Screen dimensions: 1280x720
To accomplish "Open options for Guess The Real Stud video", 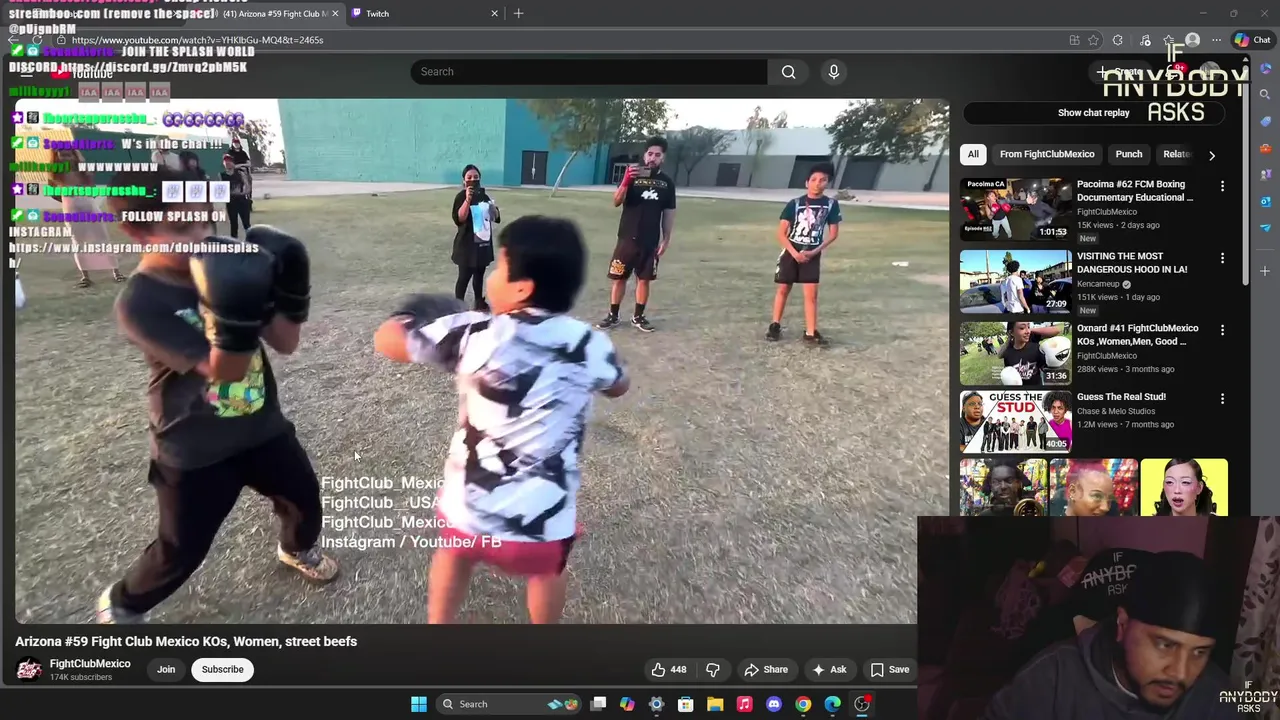I will point(1222,399).
